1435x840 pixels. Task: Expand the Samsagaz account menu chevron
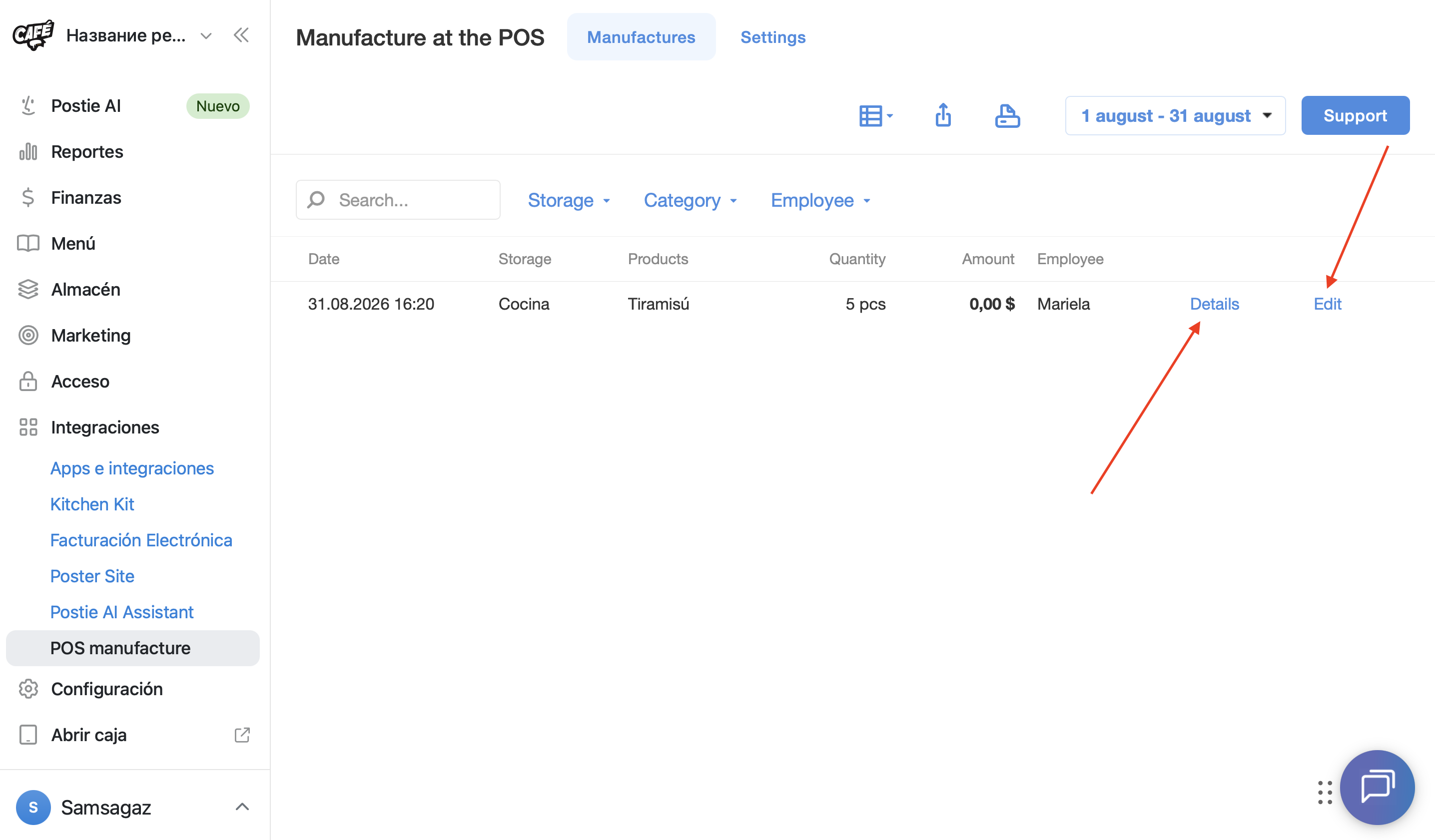(242, 807)
